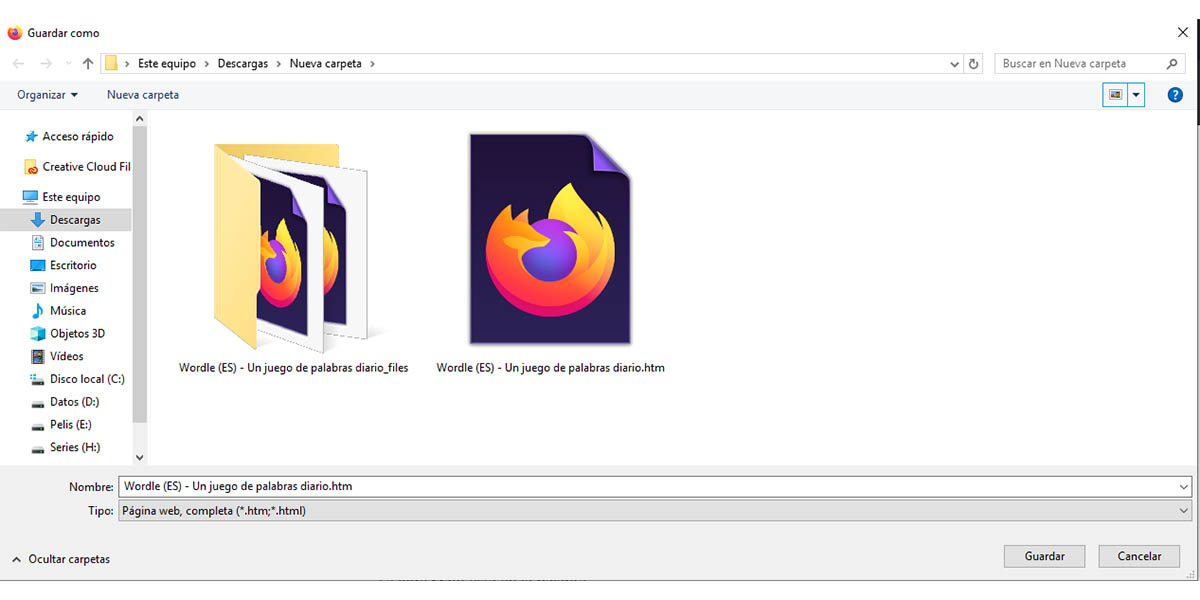
Task: Open the recent locations dropdown arrow
Action: (68, 64)
